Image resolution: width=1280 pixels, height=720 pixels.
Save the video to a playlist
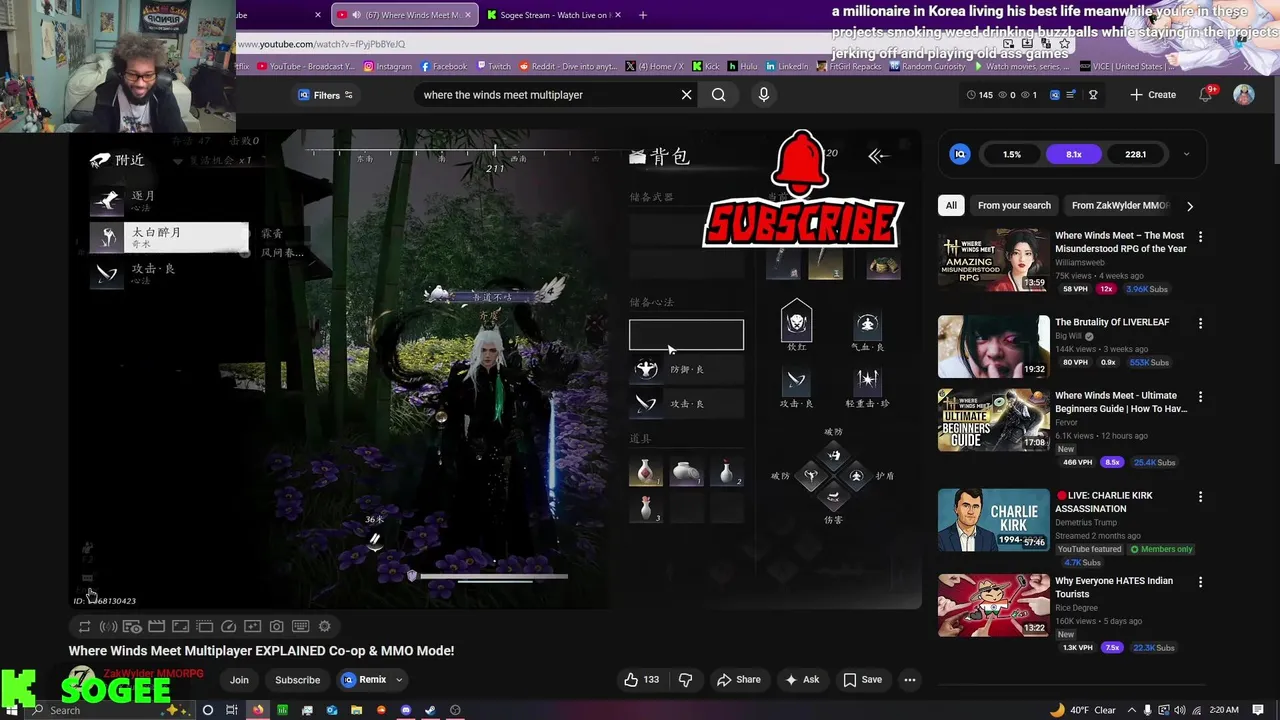coord(862,680)
